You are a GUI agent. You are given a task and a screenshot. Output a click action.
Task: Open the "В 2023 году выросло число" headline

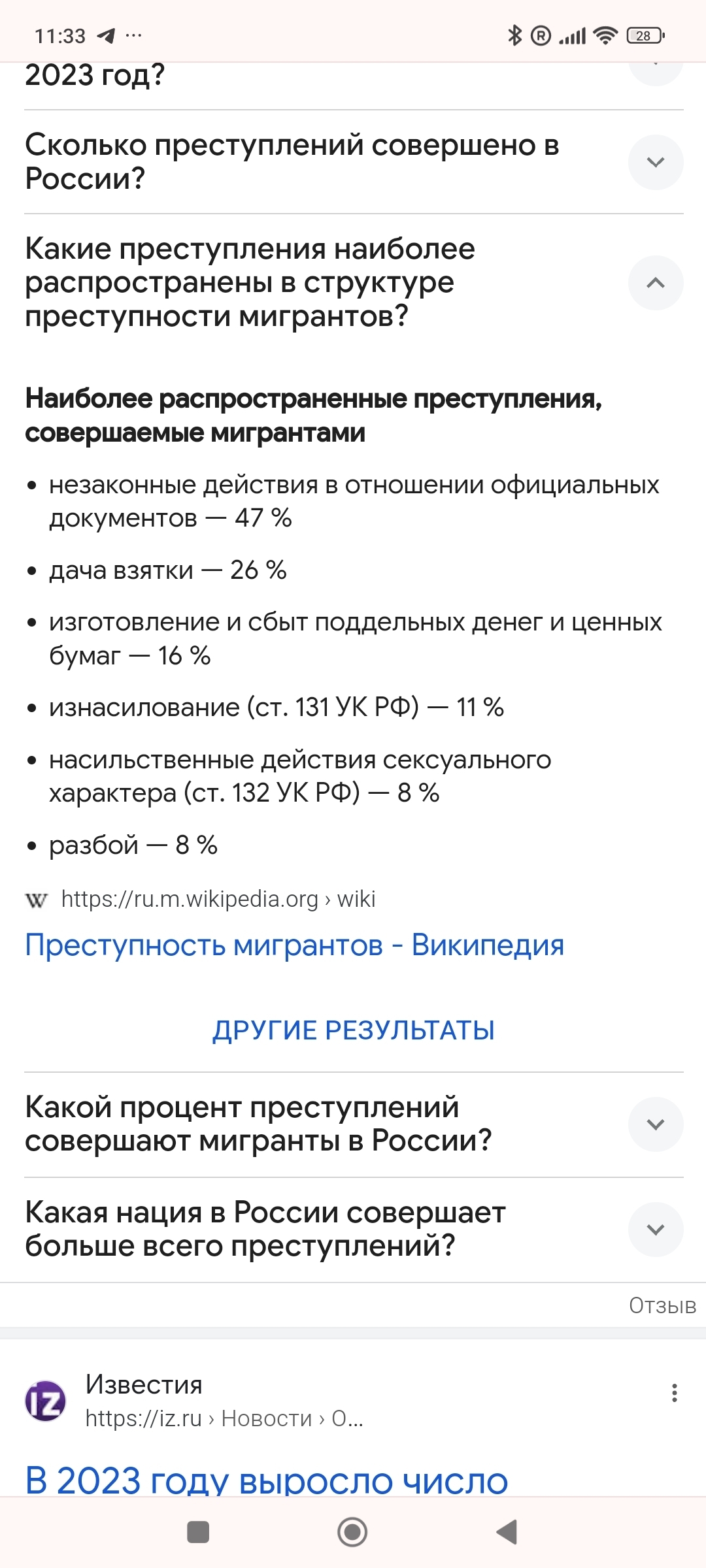(x=267, y=1480)
